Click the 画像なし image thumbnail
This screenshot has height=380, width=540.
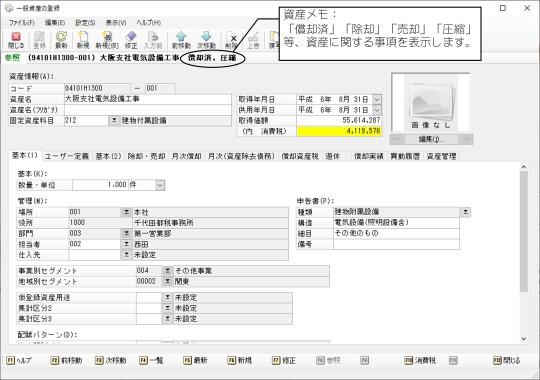(x=431, y=102)
